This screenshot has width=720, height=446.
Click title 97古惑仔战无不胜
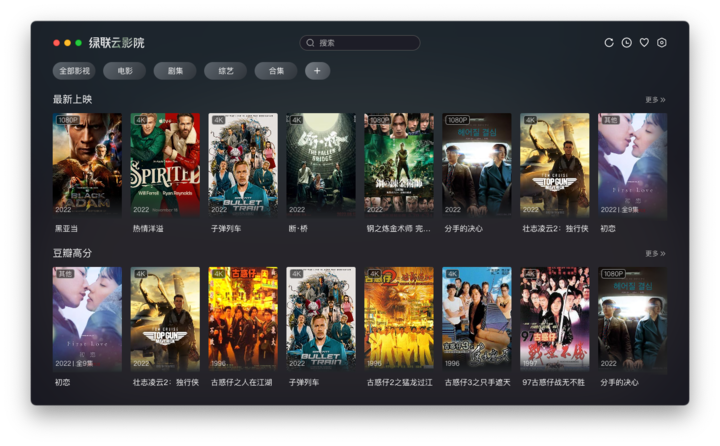tap(554, 383)
